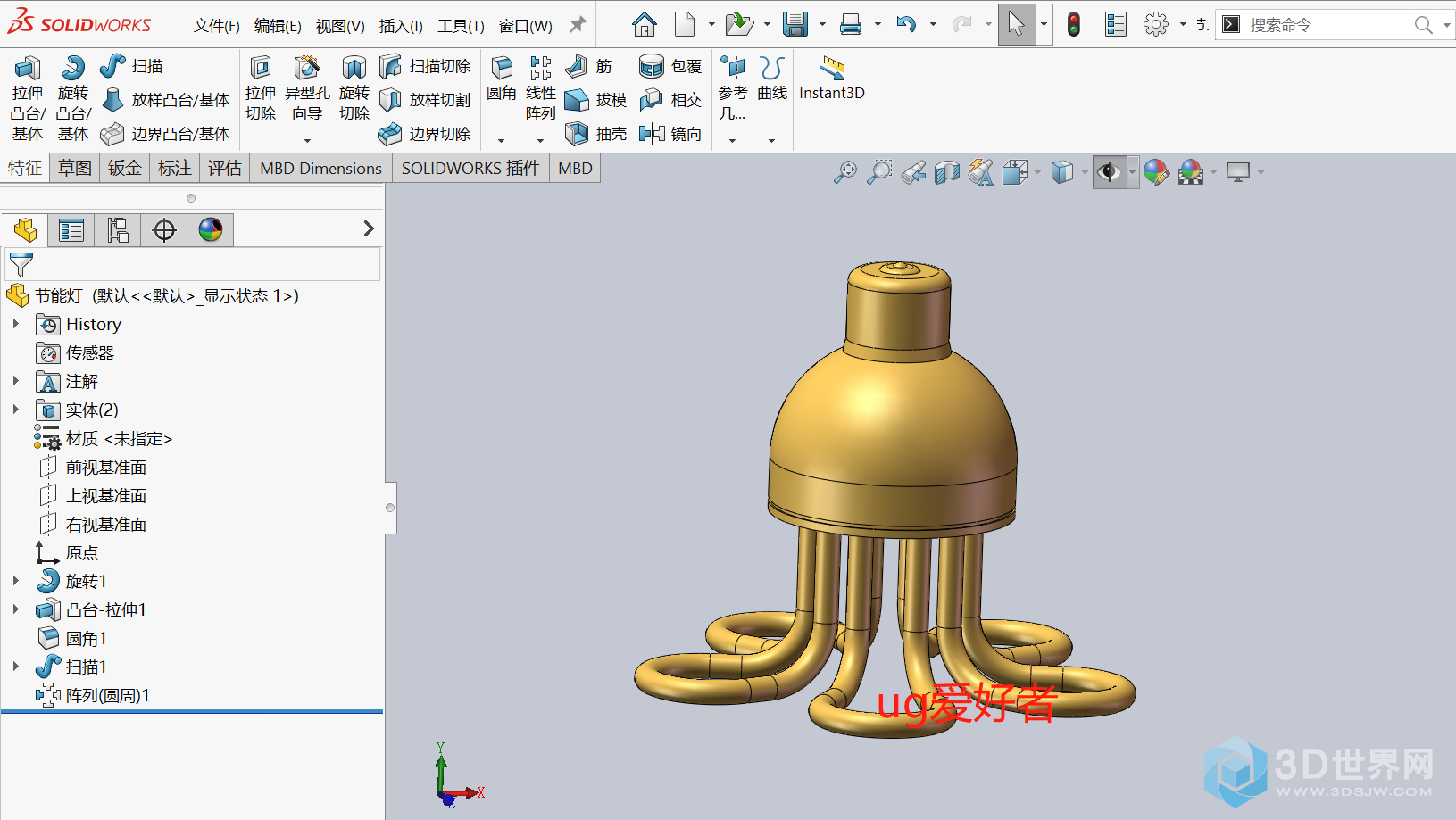This screenshot has height=820, width=1456.
Task: Click the Boundary Cut (边界切除) tool
Action: (x=425, y=134)
